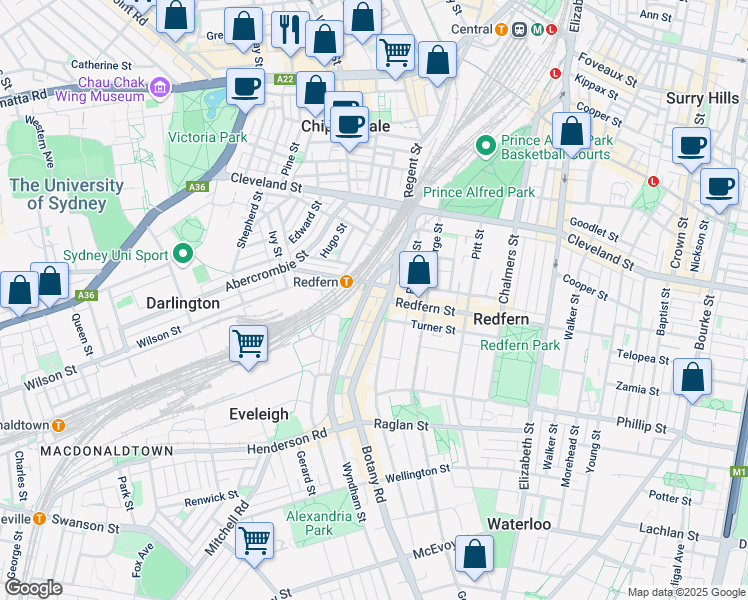Image resolution: width=748 pixels, height=600 pixels.
Task: Click the shopping cart marker near Central
Action: click(395, 55)
